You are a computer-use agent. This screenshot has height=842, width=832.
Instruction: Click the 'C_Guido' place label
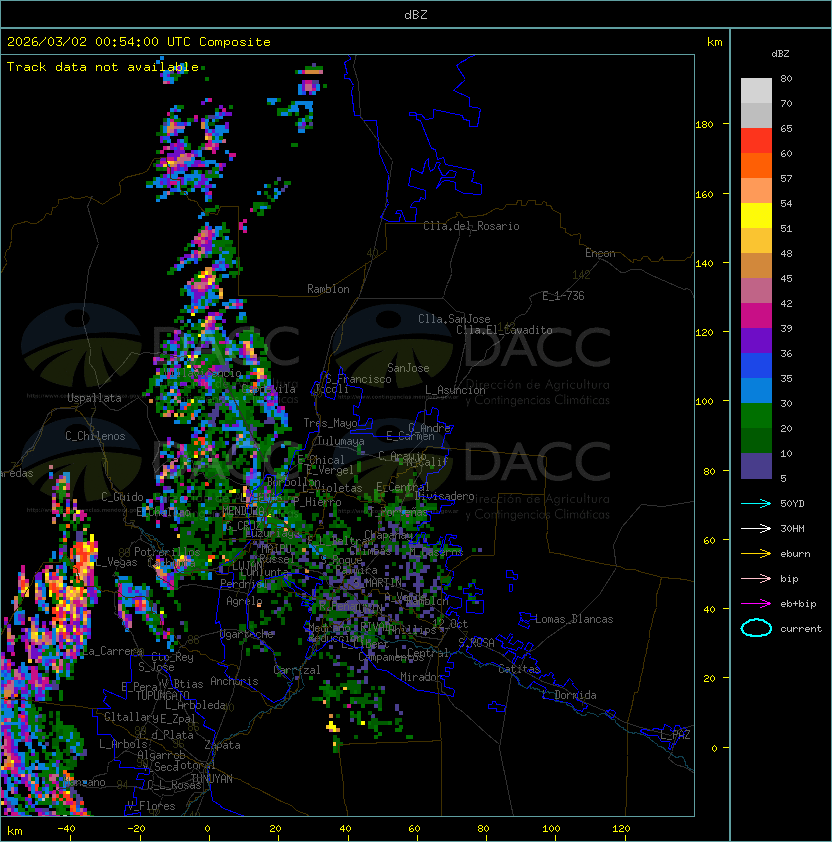[x=122, y=497]
